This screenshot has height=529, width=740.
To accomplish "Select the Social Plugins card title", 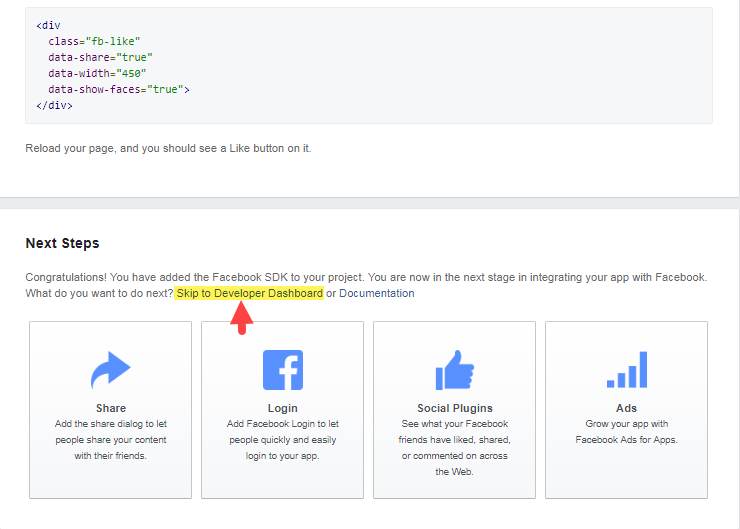I will coord(454,408).
